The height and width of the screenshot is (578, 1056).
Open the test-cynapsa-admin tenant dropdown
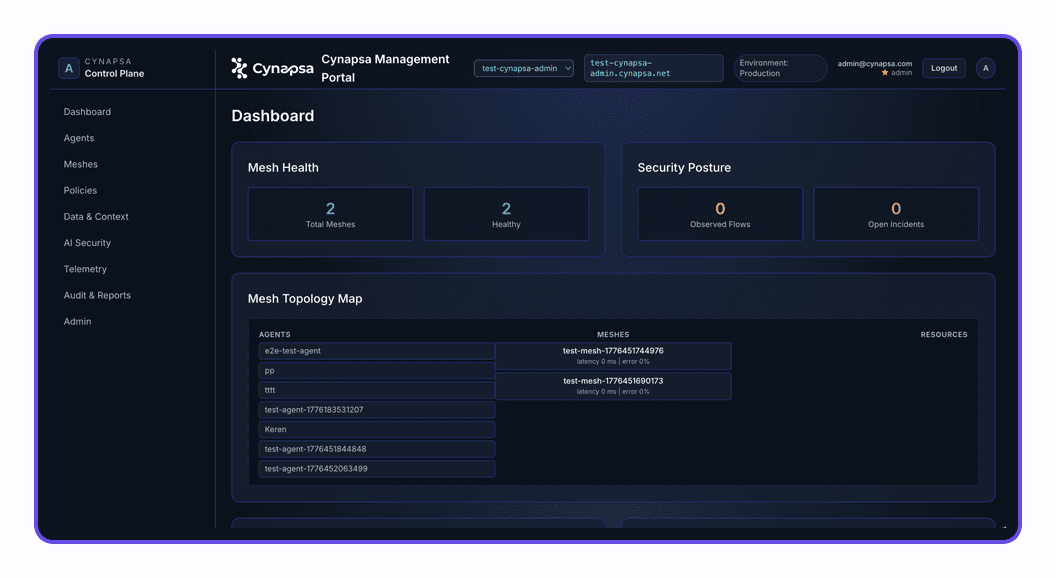(523, 68)
